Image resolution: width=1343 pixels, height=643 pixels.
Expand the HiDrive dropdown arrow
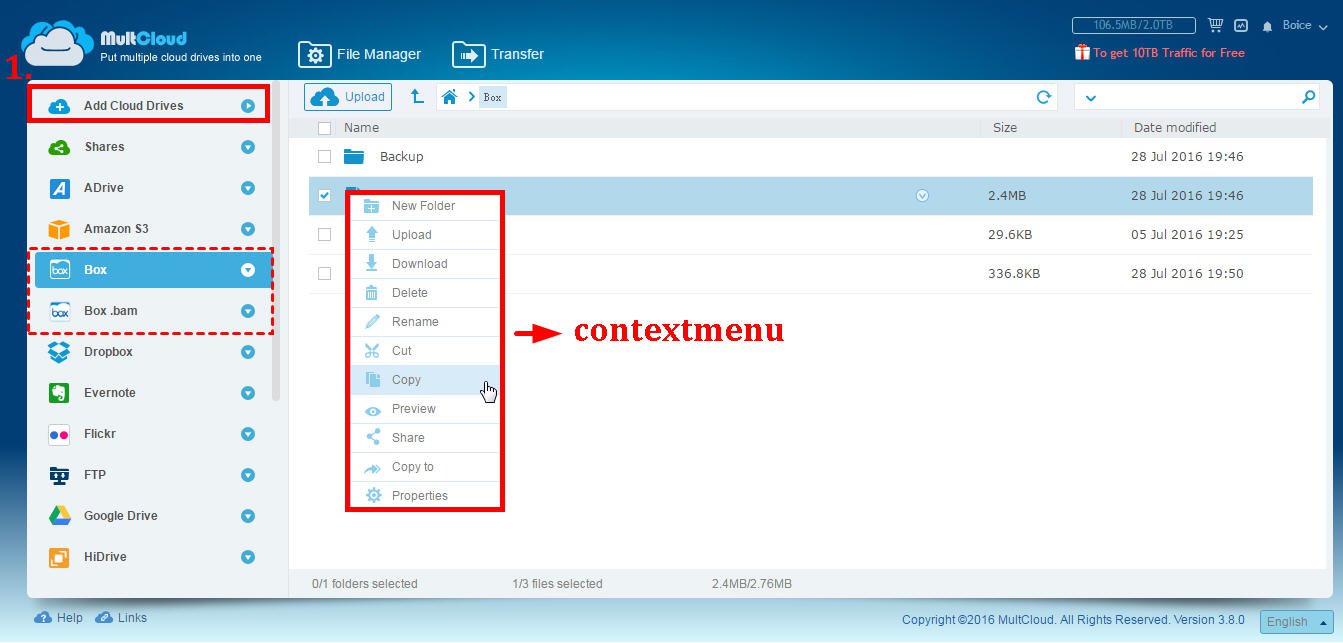tap(248, 557)
